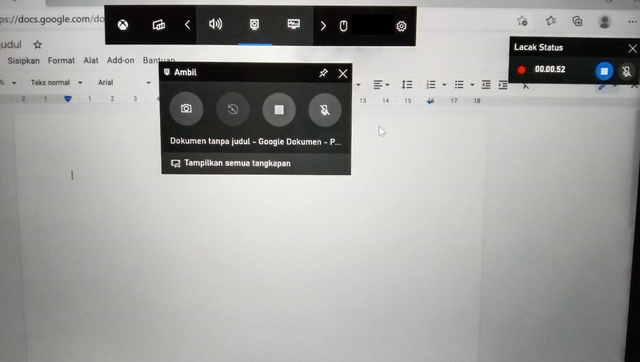Click the left indent ruler marker
Screen dimensions: 640x362
click(68, 99)
